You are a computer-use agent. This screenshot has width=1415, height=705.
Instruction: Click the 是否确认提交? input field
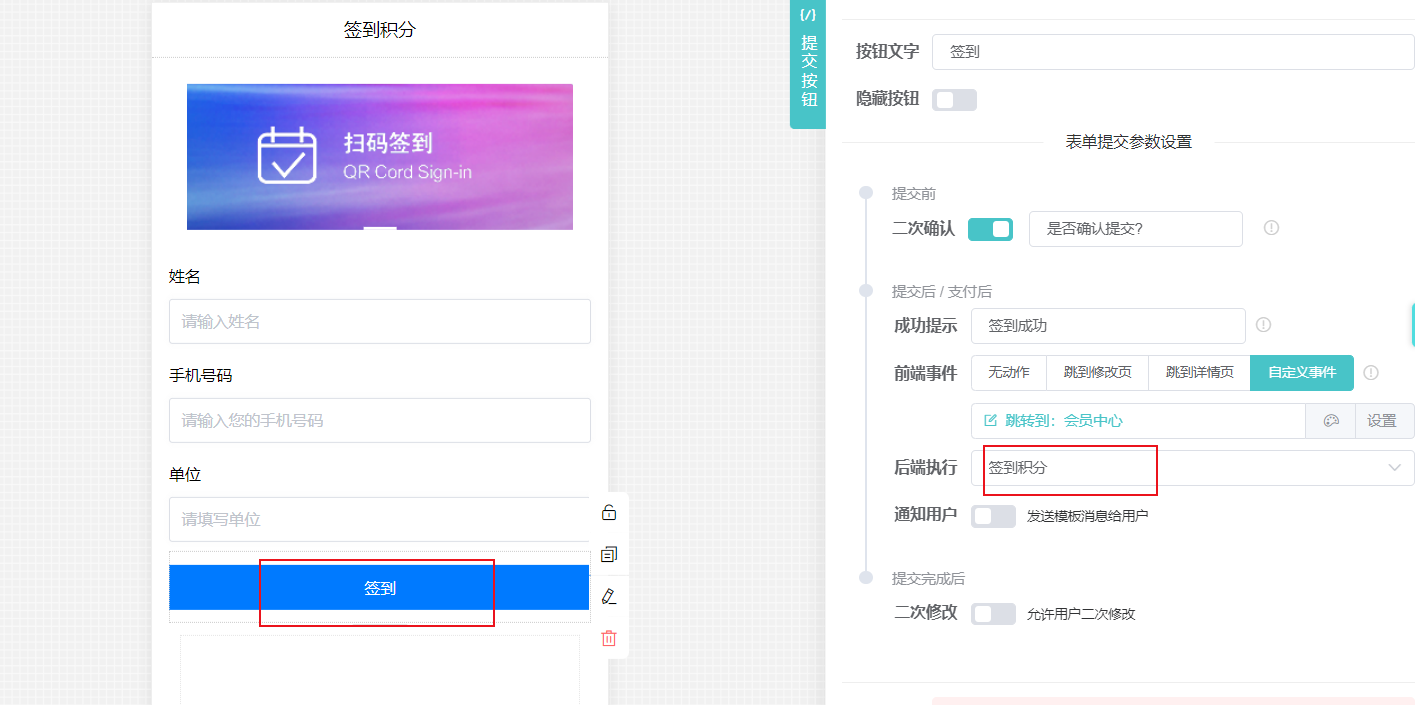point(1135,229)
